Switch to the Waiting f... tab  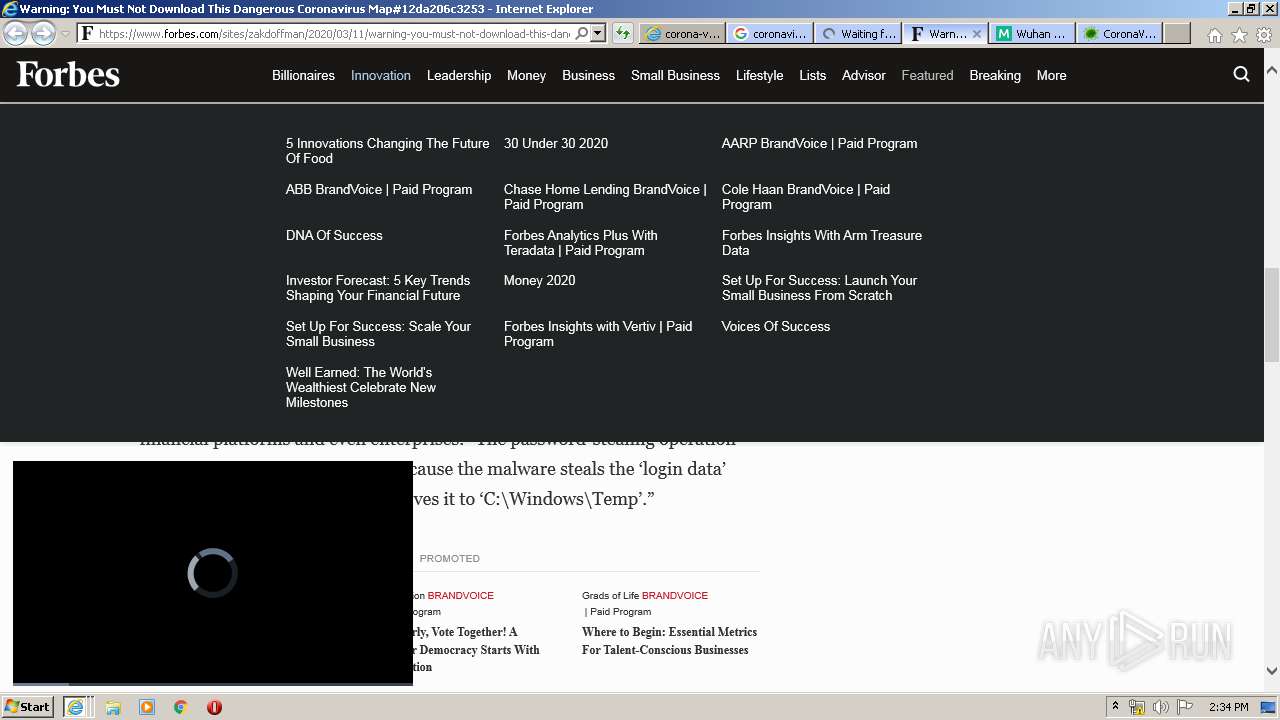pos(857,33)
